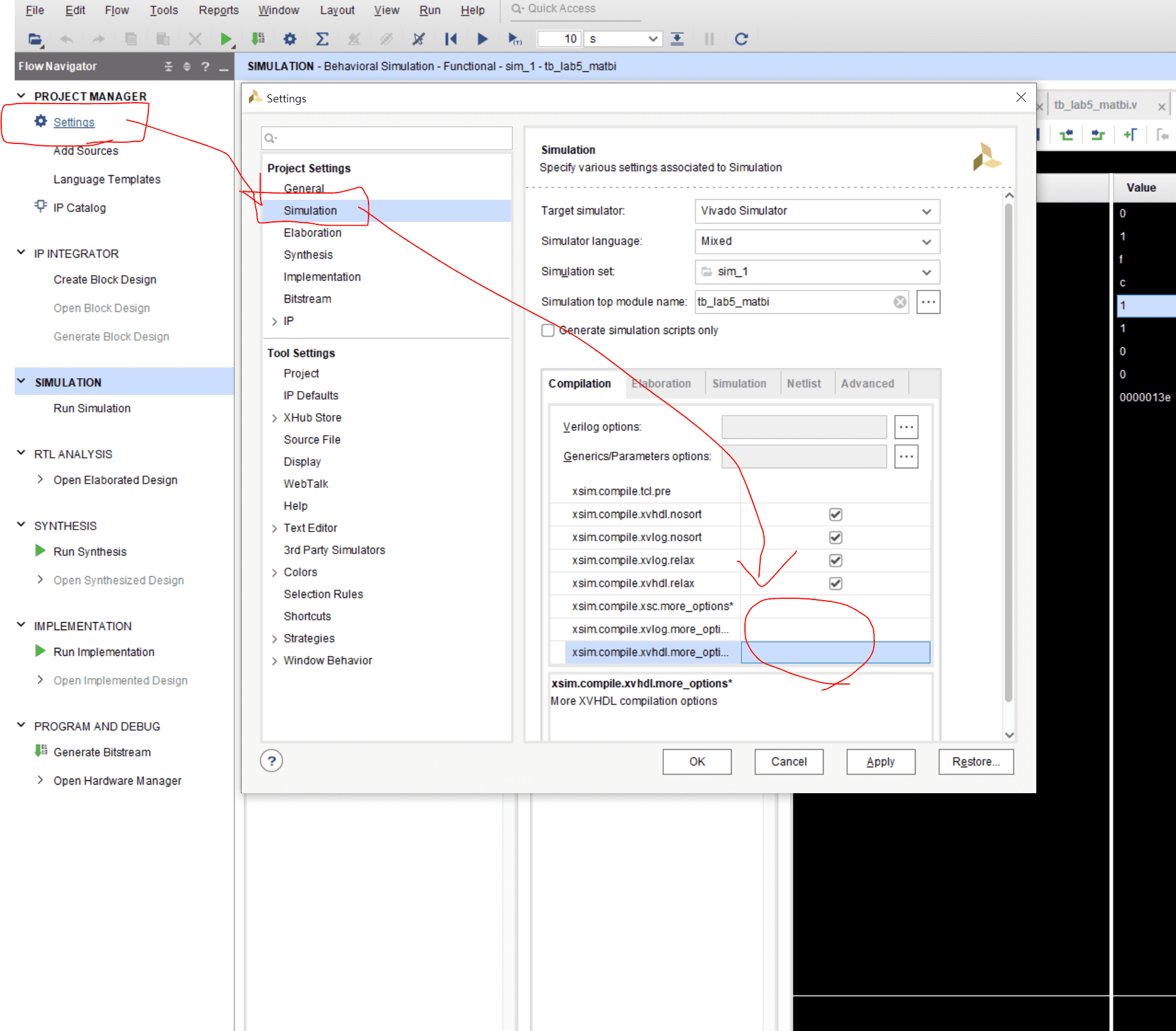The height and width of the screenshot is (1031, 1176).
Task: Collapse the PROJECT MANAGER section
Action: (21, 96)
